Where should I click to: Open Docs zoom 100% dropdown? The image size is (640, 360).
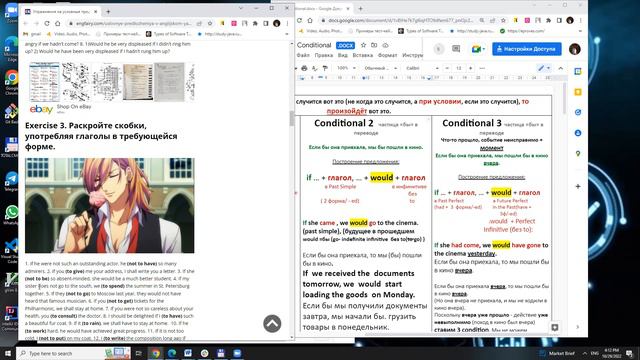(x=346, y=68)
